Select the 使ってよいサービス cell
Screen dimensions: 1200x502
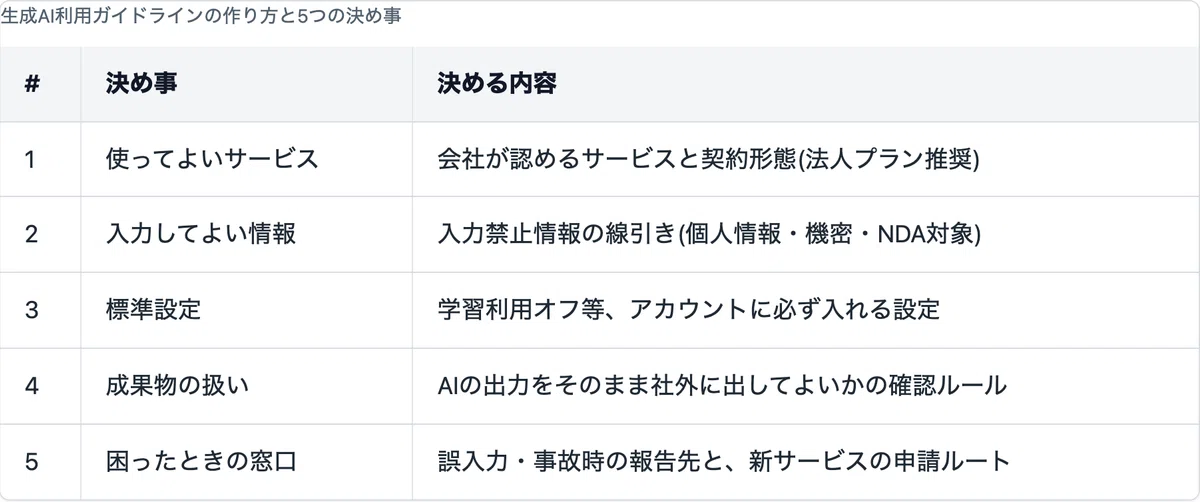point(247,159)
